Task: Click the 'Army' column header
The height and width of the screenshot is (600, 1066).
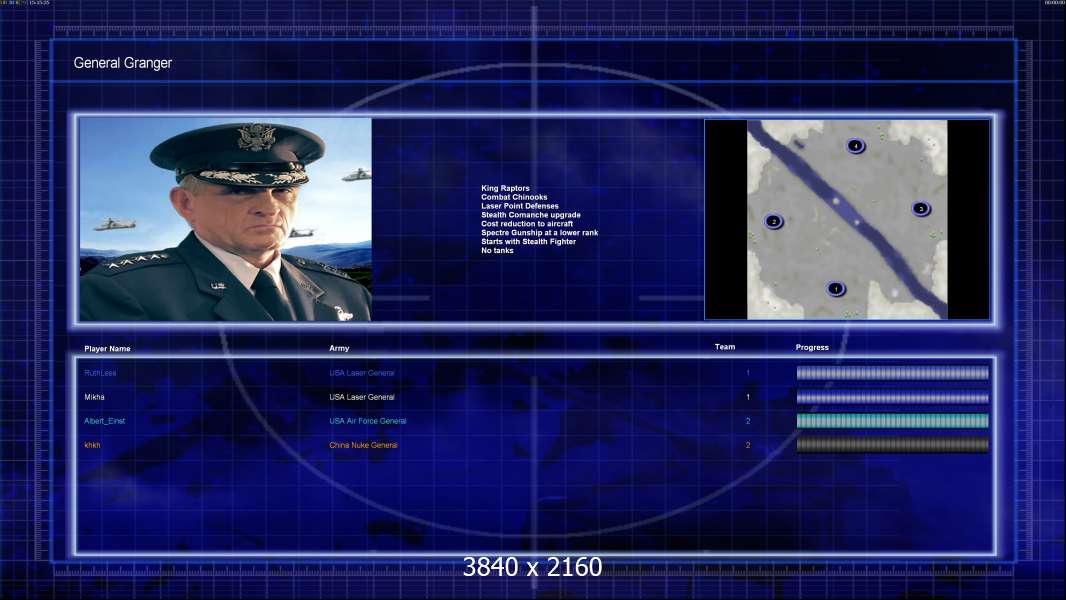Action: click(x=339, y=348)
